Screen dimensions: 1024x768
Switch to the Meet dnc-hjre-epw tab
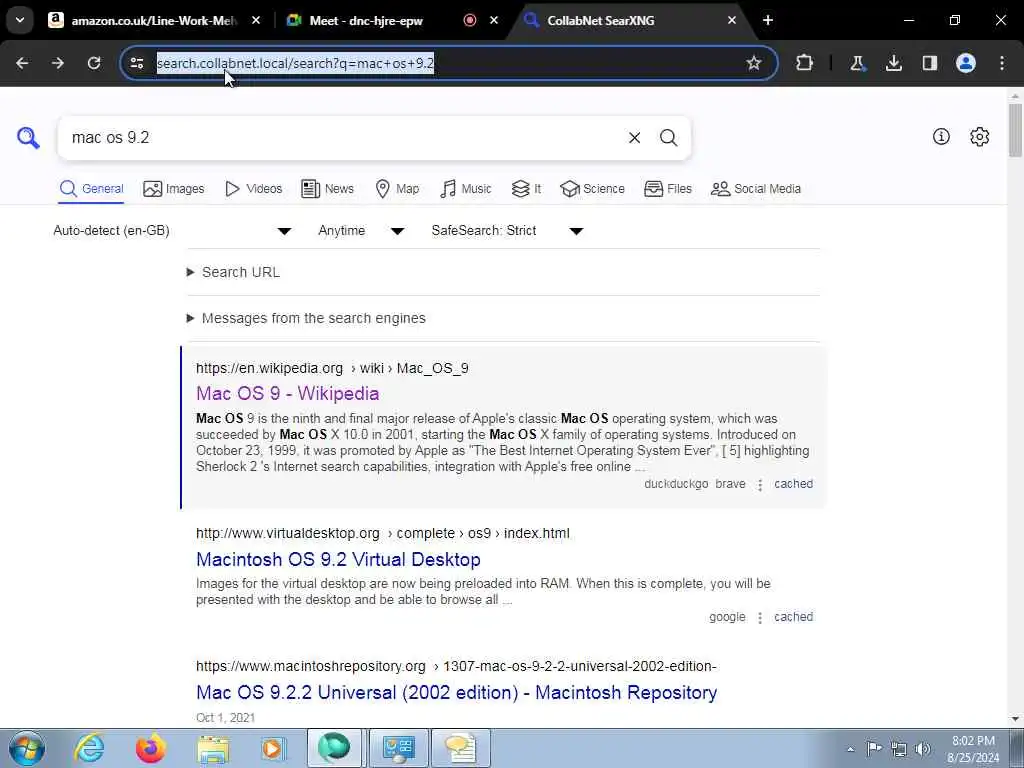pos(366,20)
